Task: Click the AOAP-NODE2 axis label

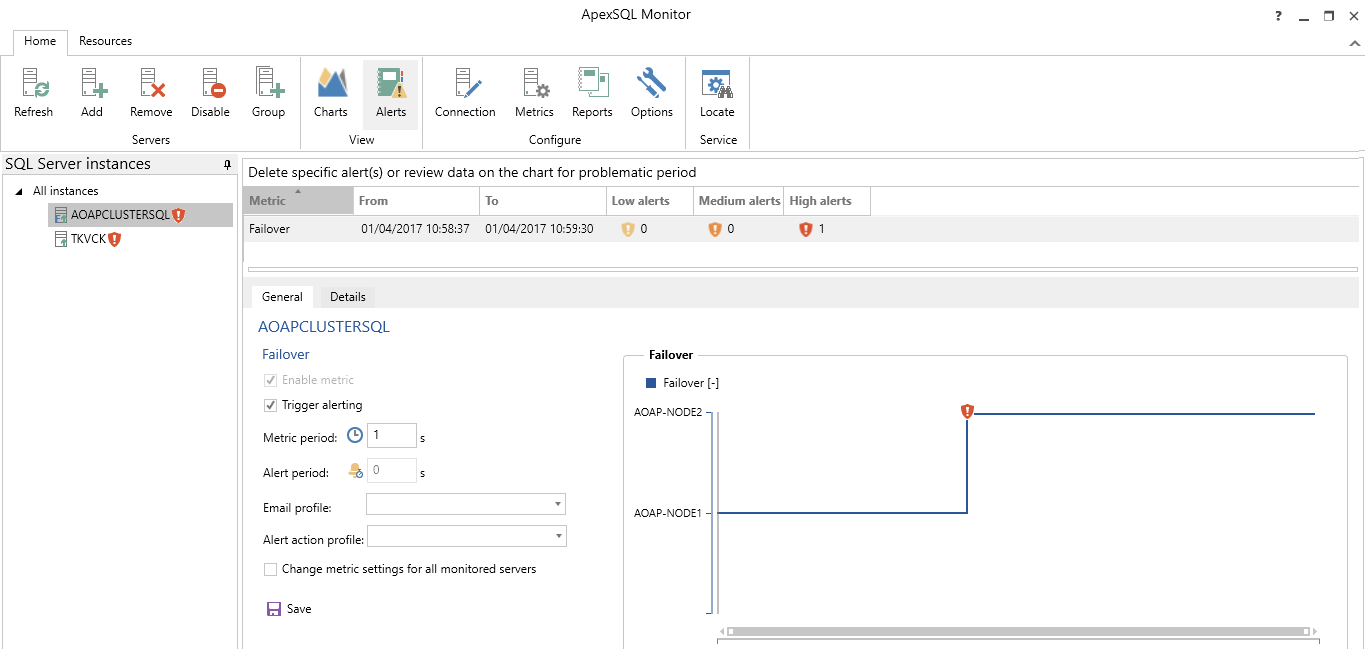Action: click(670, 412)
